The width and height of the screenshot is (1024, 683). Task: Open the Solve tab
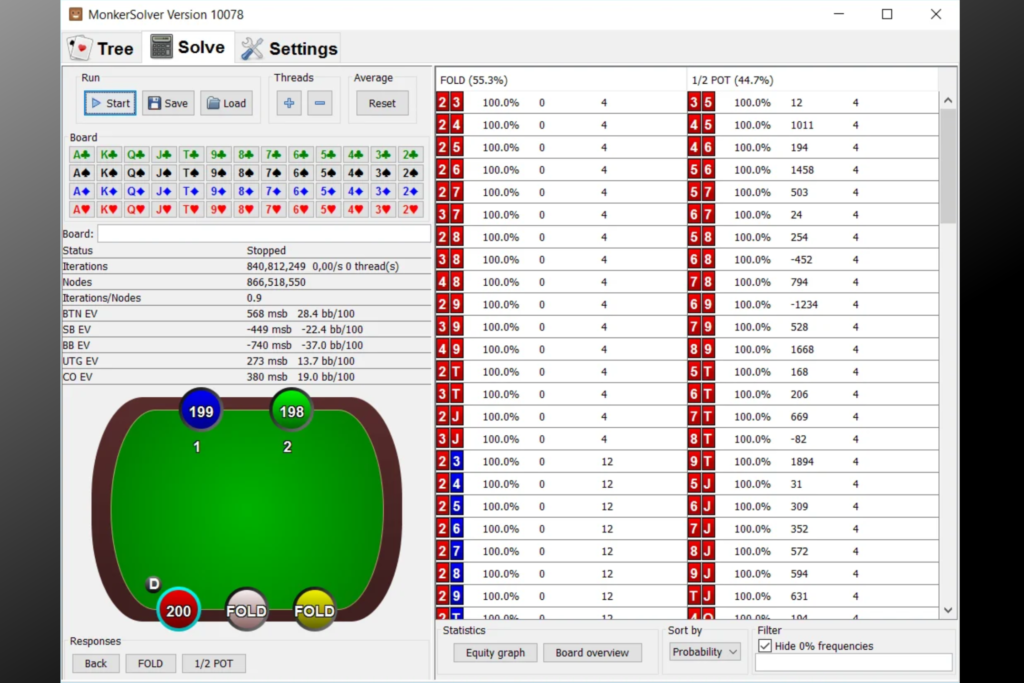point(188,48)
